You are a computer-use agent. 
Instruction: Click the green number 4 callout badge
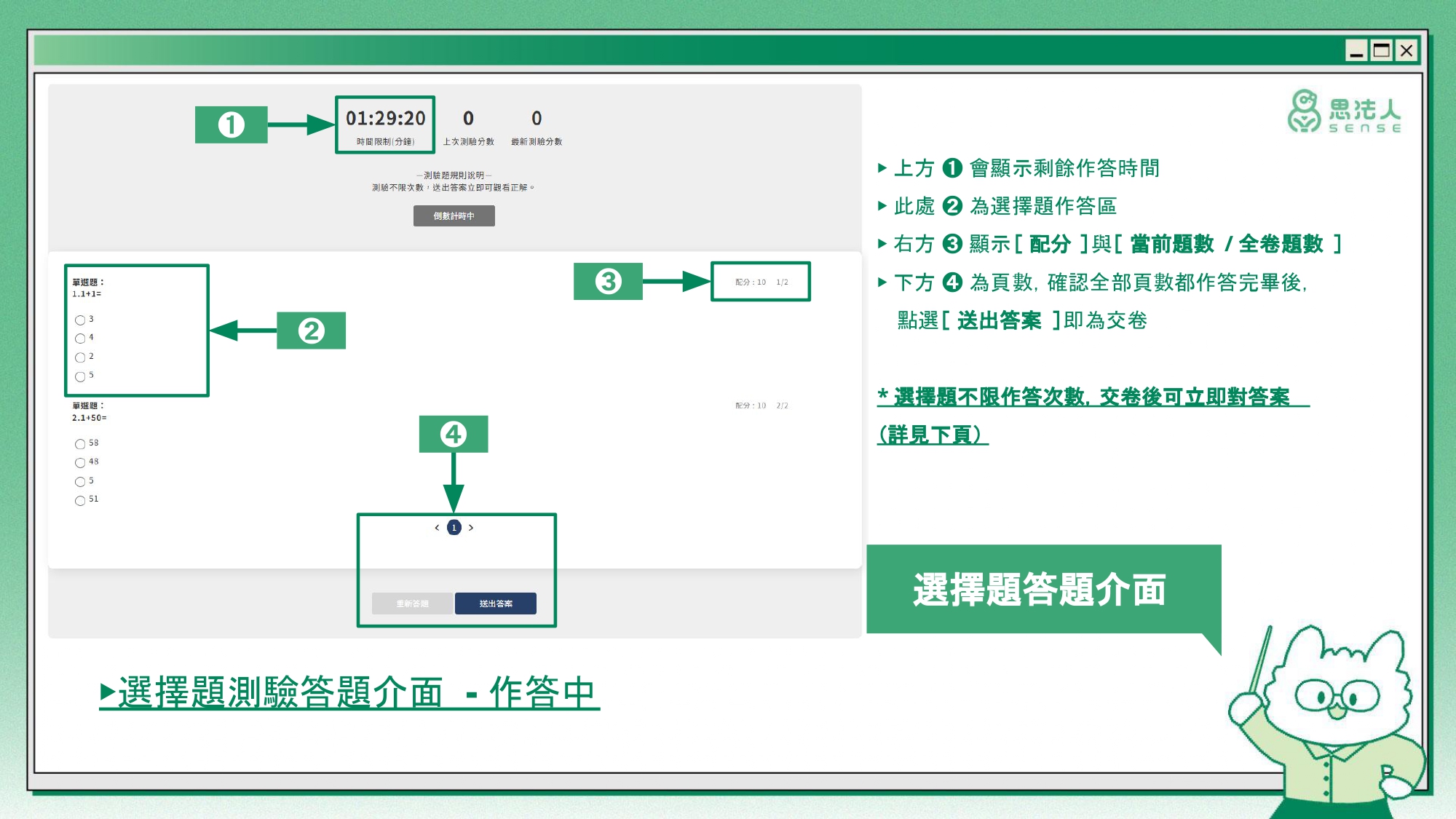(453, 434)
